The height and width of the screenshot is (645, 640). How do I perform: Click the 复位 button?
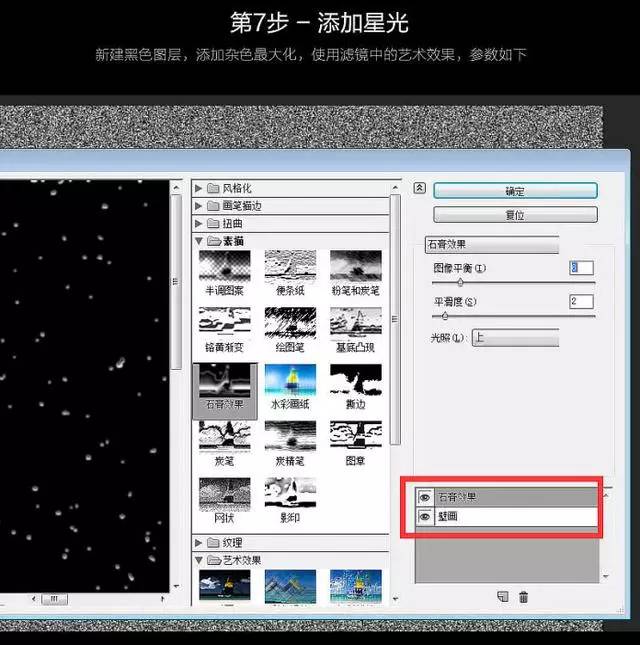click(x=515, y=215)
